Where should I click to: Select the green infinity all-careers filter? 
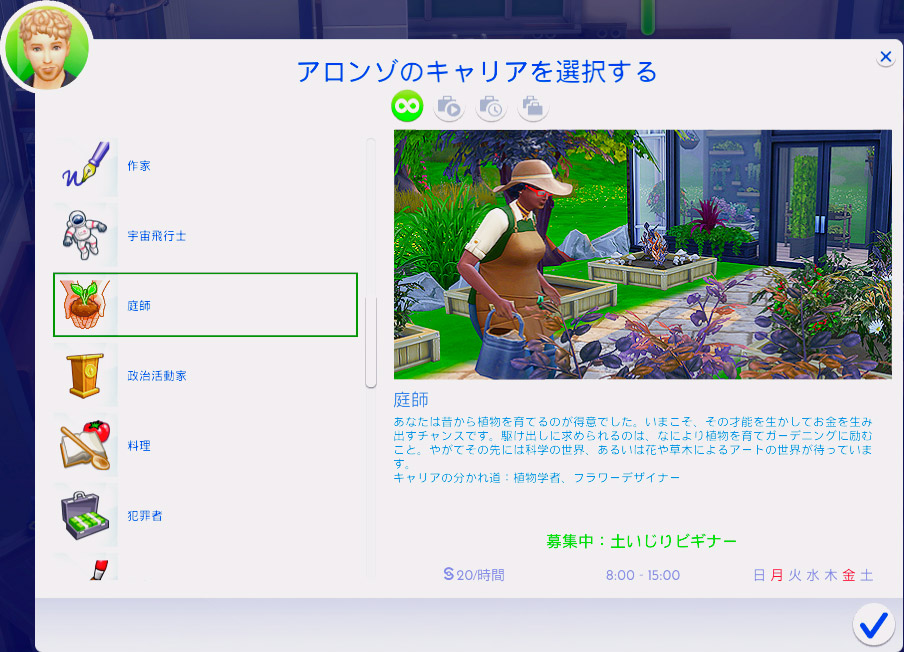[407, 106]
